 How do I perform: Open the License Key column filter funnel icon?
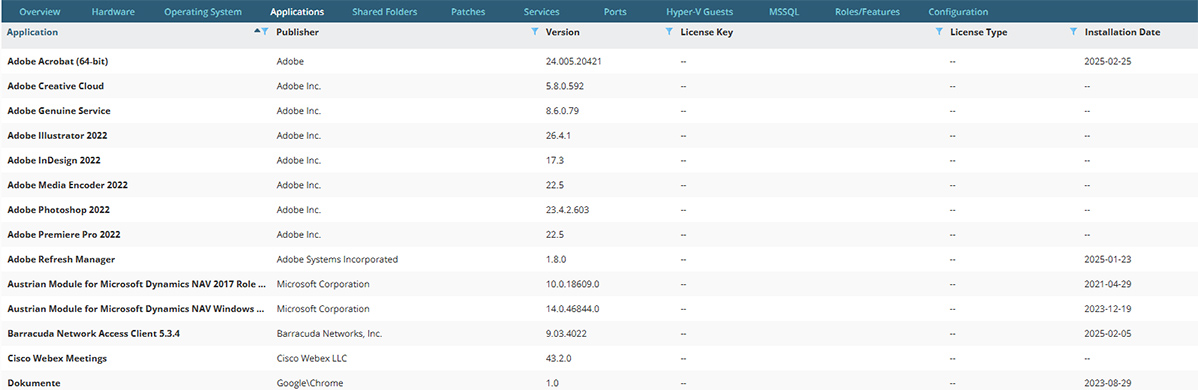pos(939,32)
